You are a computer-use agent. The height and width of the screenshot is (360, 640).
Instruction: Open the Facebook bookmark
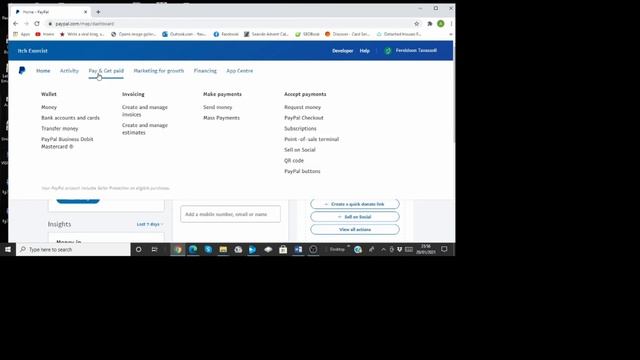point(226,34)
